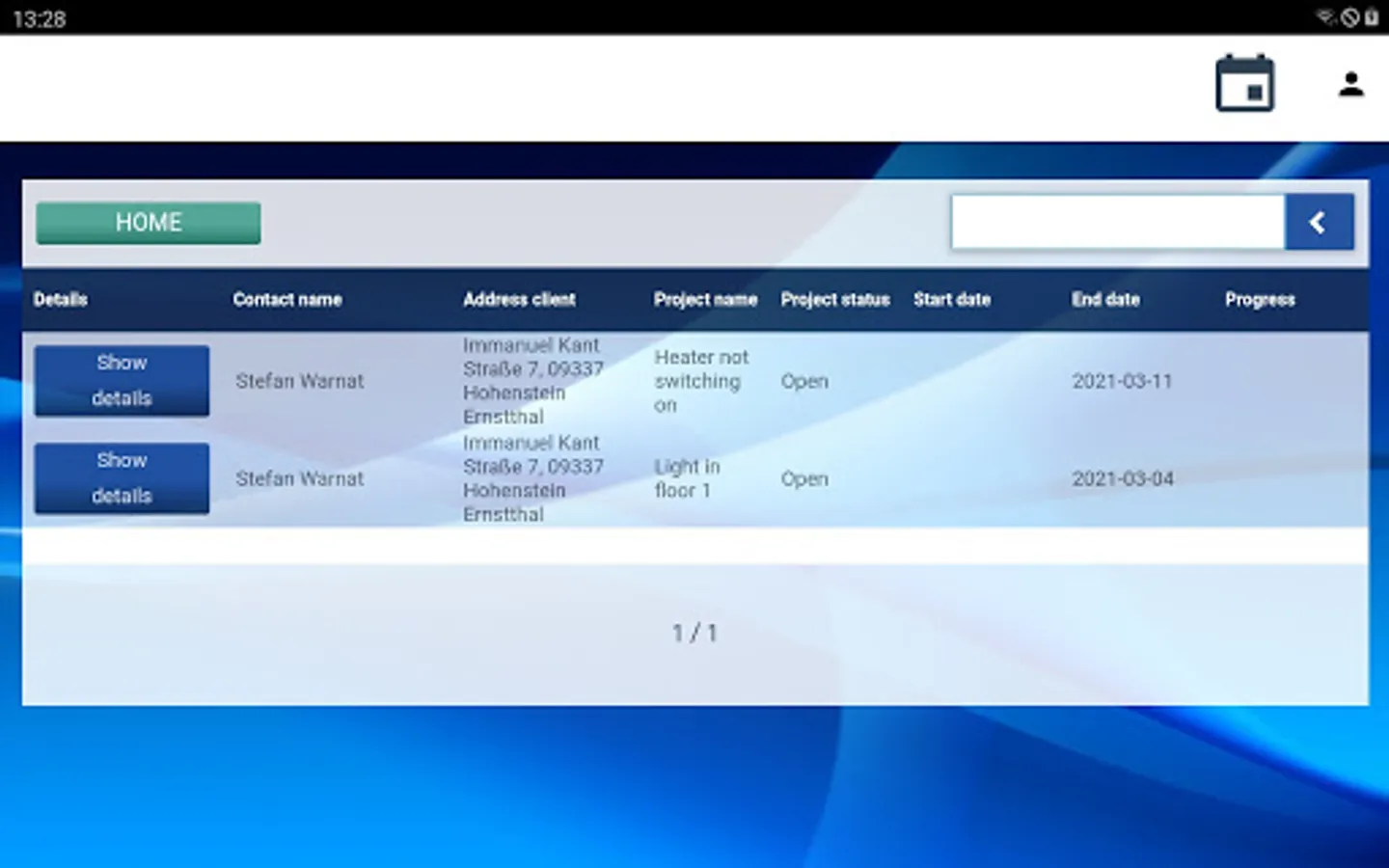Click the 1 / 1 page indicator
1389x868 pixels.
[694, 634]
